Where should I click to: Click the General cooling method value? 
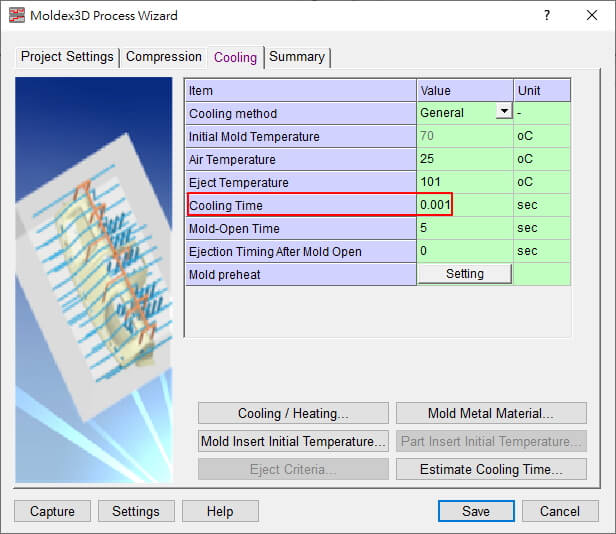click(457, 113)
